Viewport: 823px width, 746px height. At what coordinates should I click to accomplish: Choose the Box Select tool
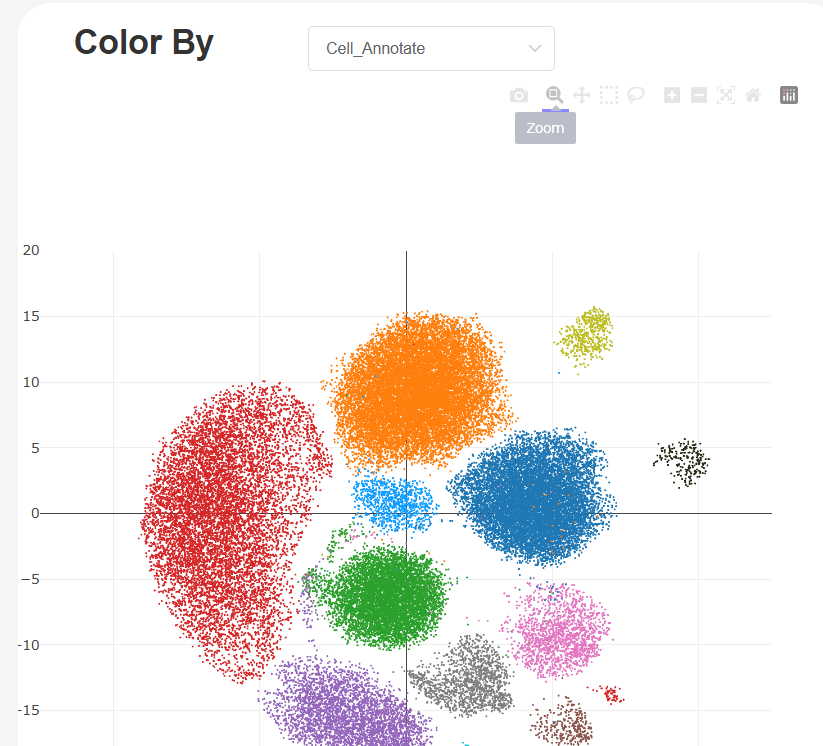point(609,95)
